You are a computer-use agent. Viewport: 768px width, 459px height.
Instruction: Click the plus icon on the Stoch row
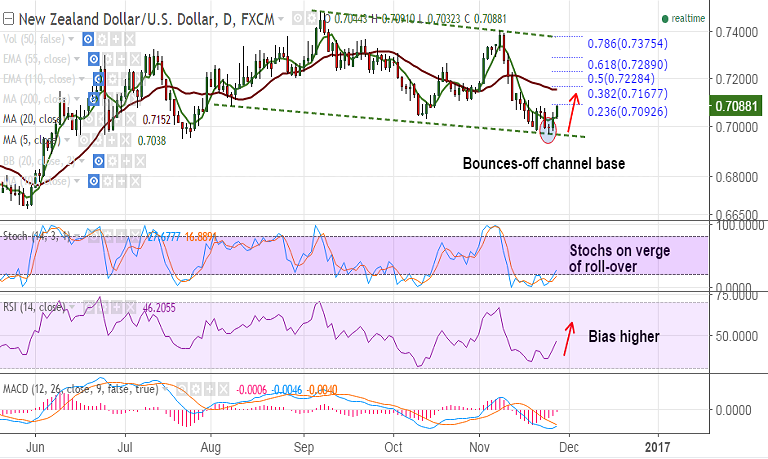pos(121,236)
